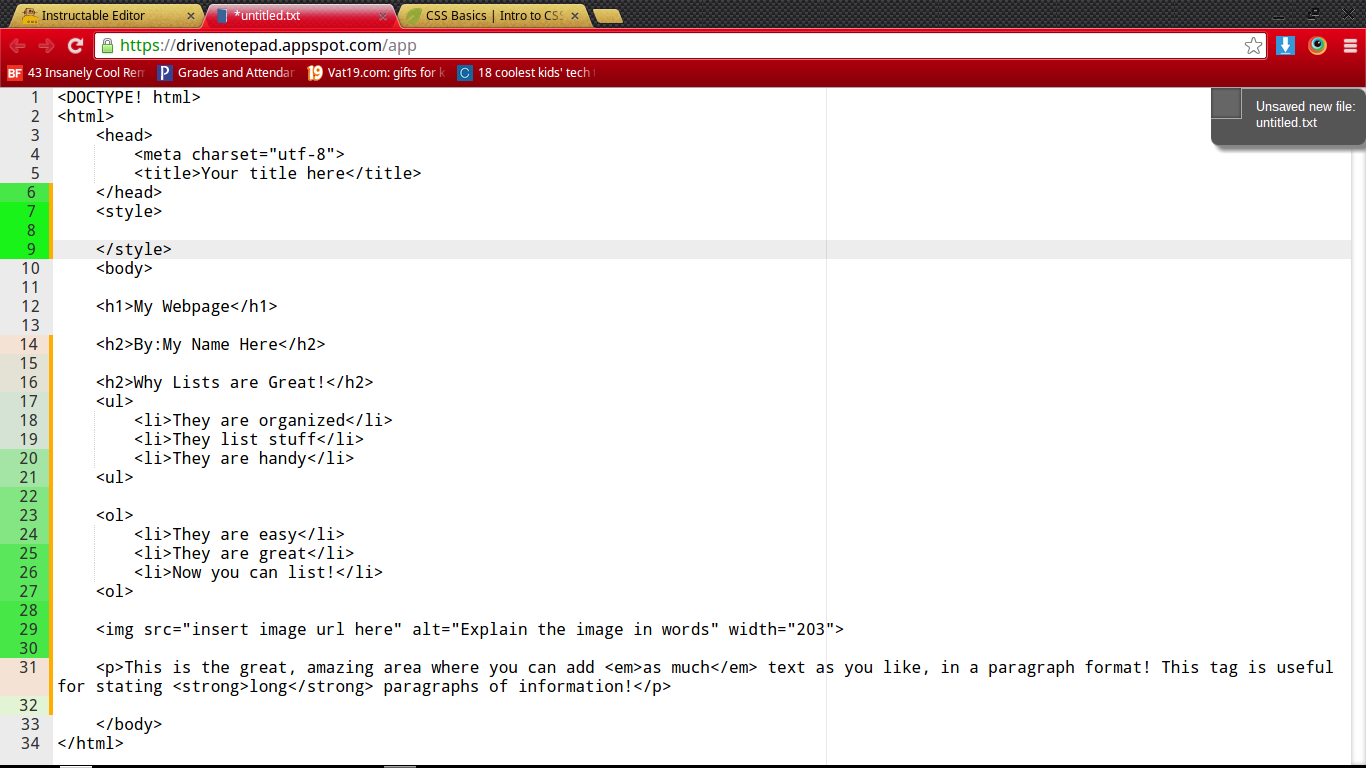Image resolution: width=1366 pixels, height=768 pixels.
Task: Click the '<ol>' tag on line 23
Action: tap(115, 515)
